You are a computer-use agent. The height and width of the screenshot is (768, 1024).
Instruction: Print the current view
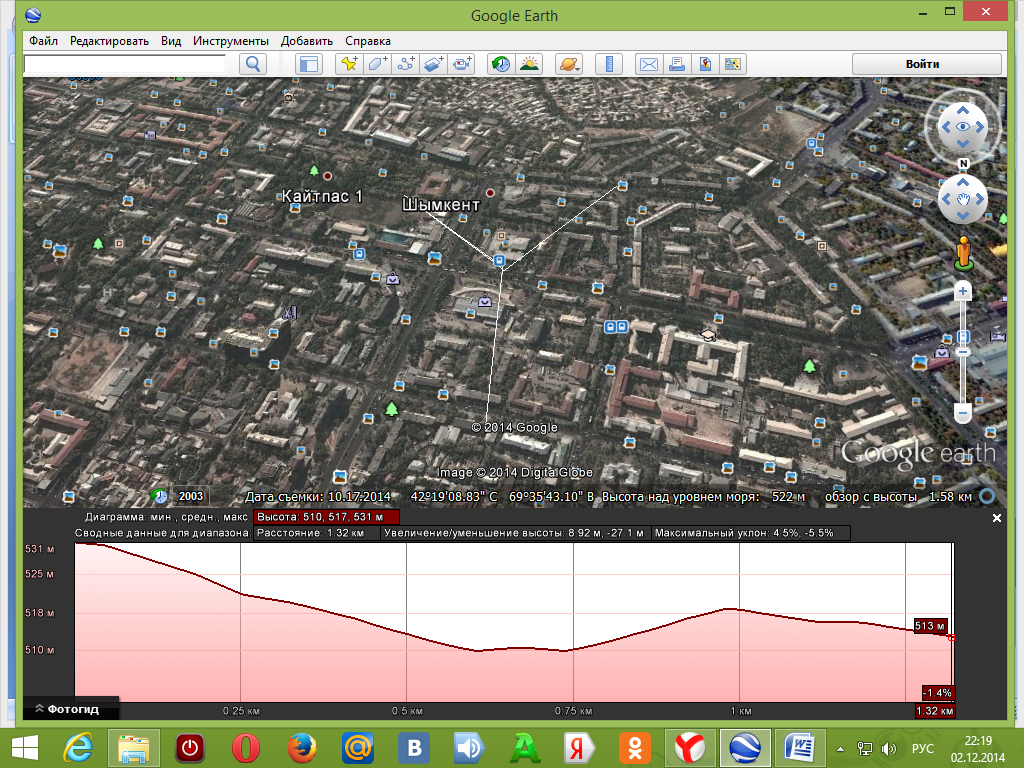(x=677, y=64)
